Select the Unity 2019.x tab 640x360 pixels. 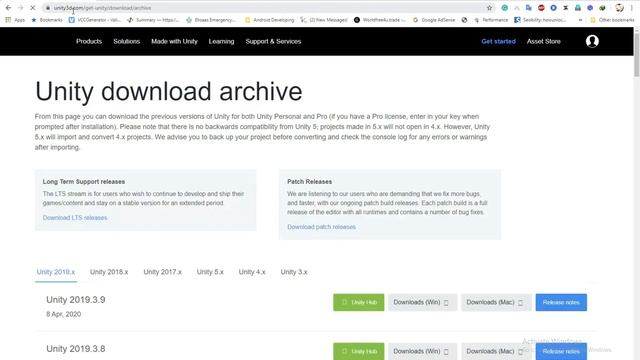[x=56, y=272]
